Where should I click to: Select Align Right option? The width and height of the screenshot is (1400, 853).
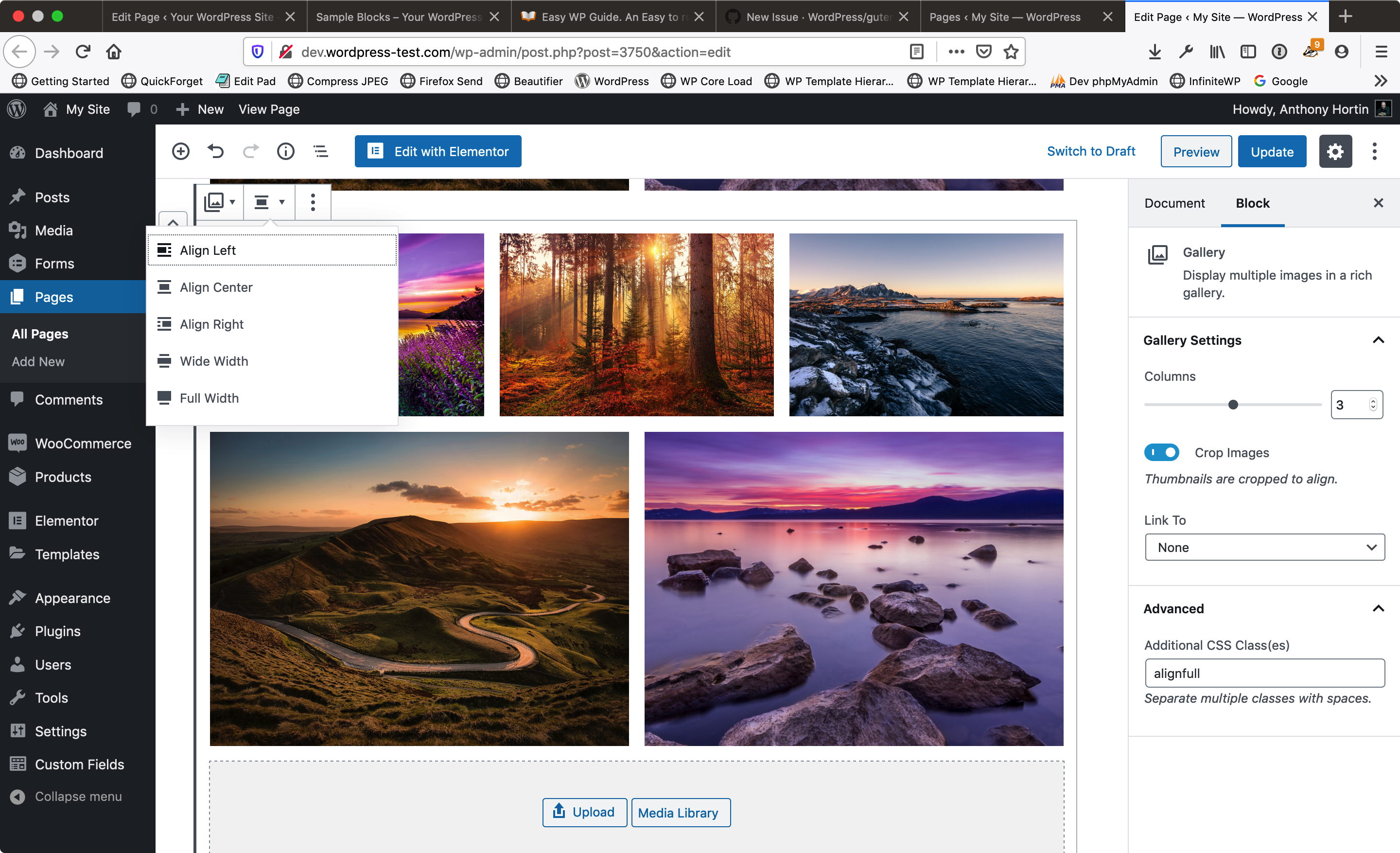point(272,324)
